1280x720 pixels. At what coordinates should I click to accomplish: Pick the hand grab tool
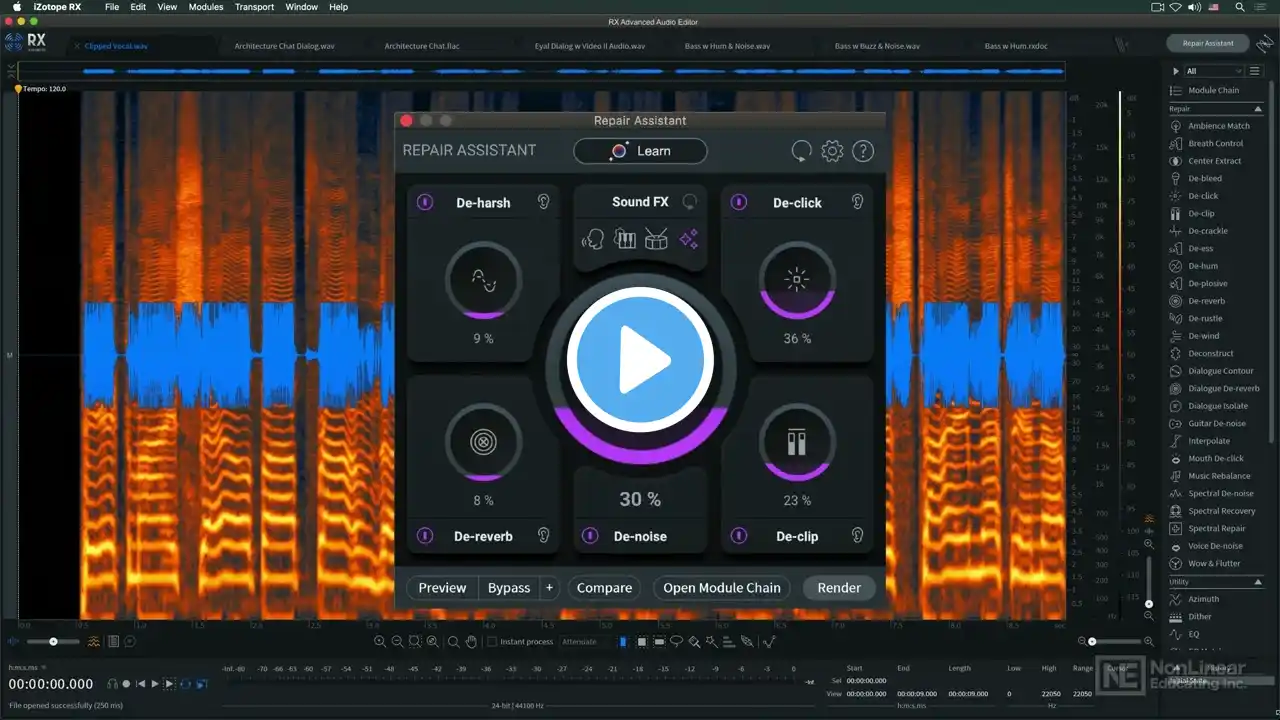tap(471, 642)
